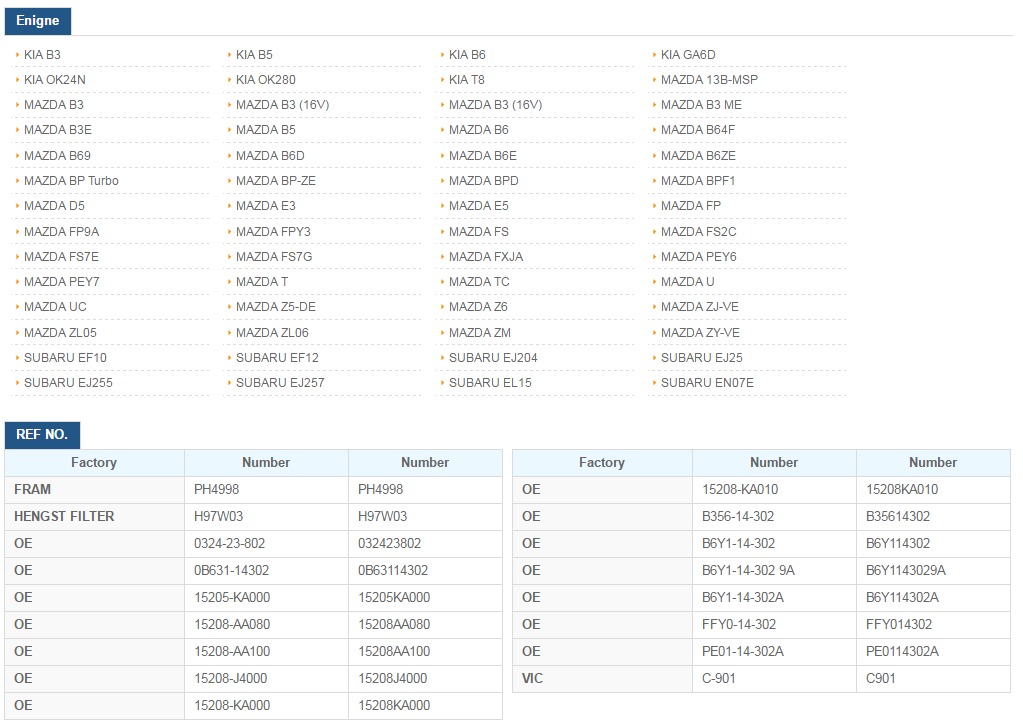
Task: Click reference number B356-14-302
Action: tap(738, 517)
